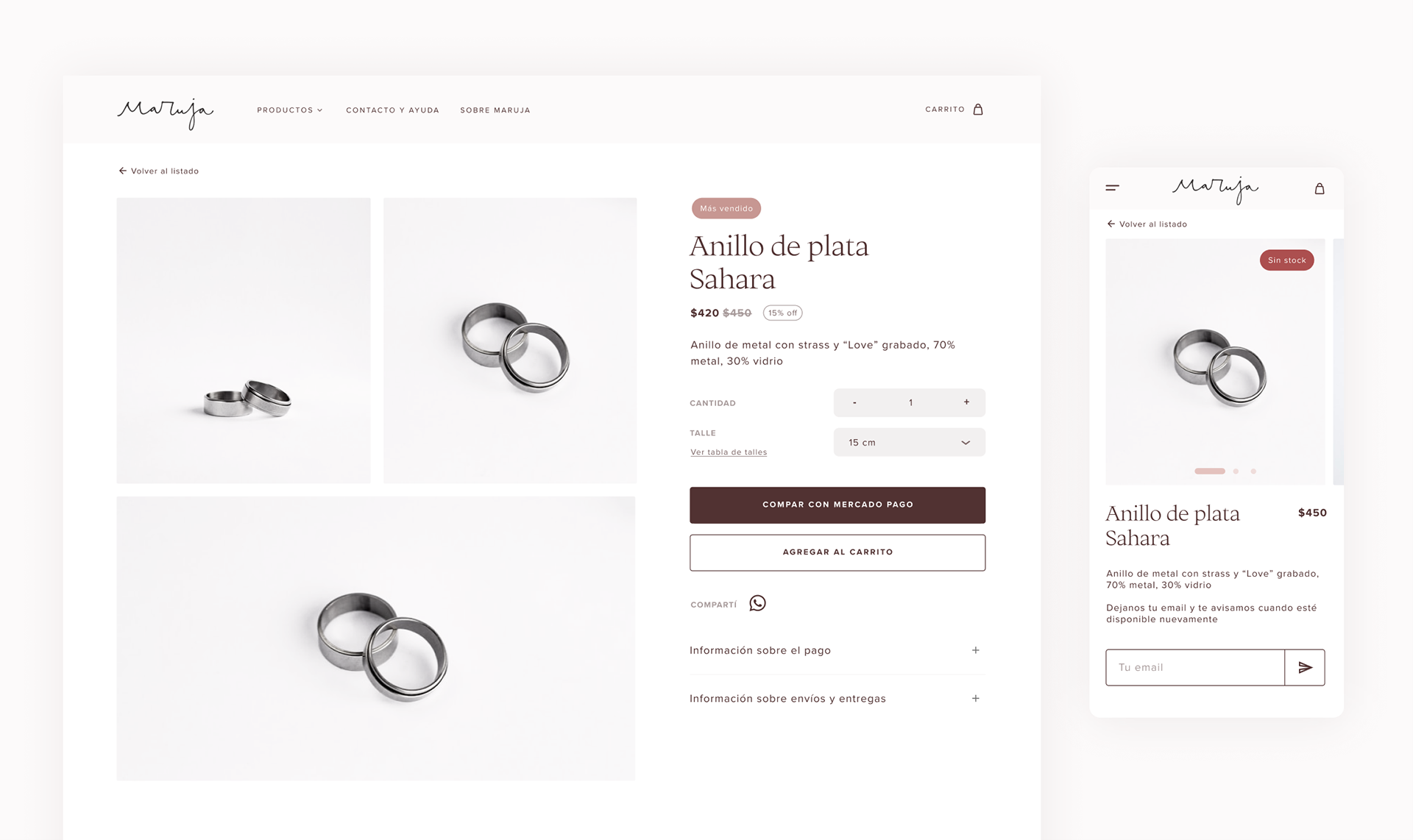This screenshot has width=1413, height=840.
Task: Go to Contacto y Ayuda page
Action: pyautogui.click(x=392, y=110)
